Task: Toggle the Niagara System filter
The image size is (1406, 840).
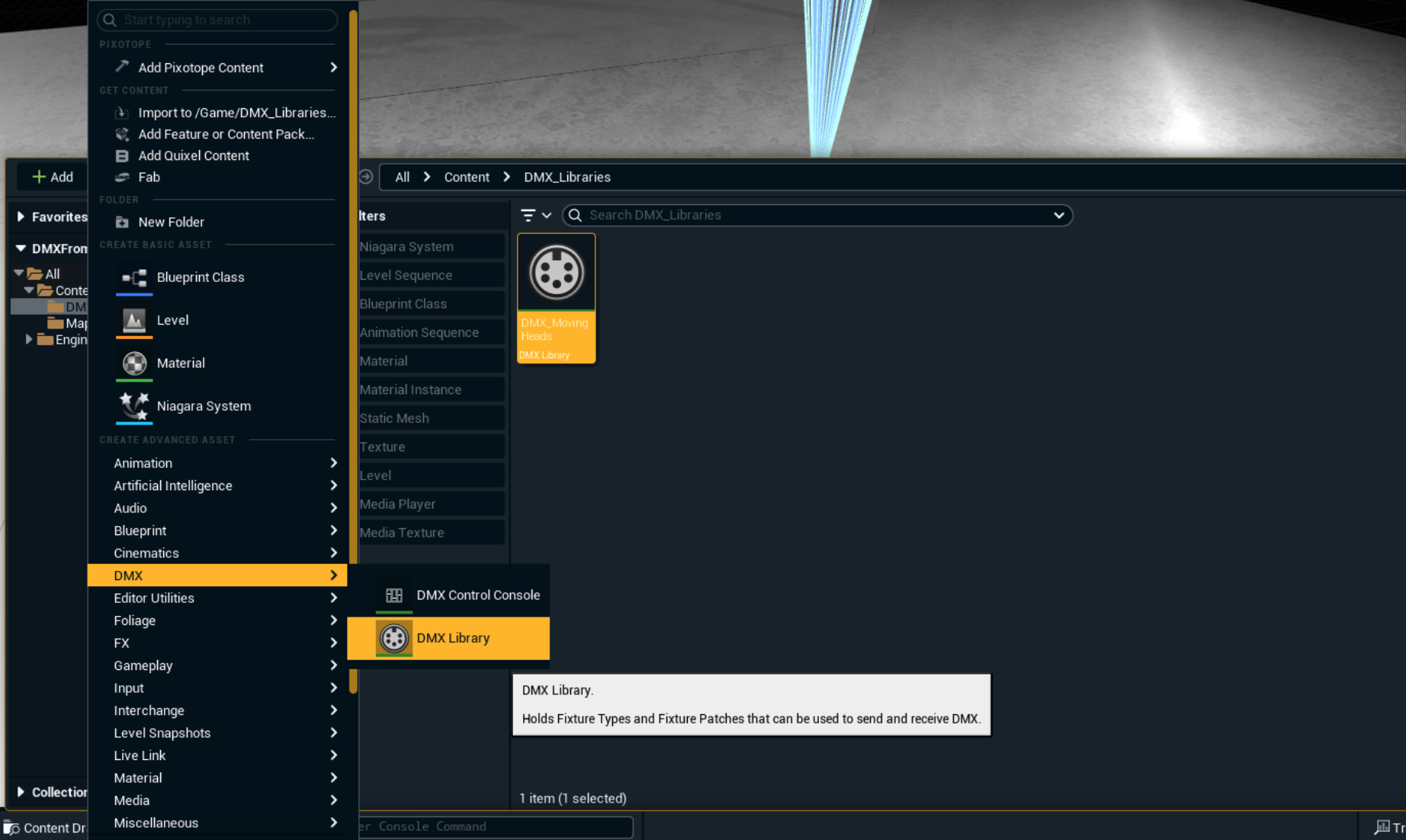Action: point(430,247)
